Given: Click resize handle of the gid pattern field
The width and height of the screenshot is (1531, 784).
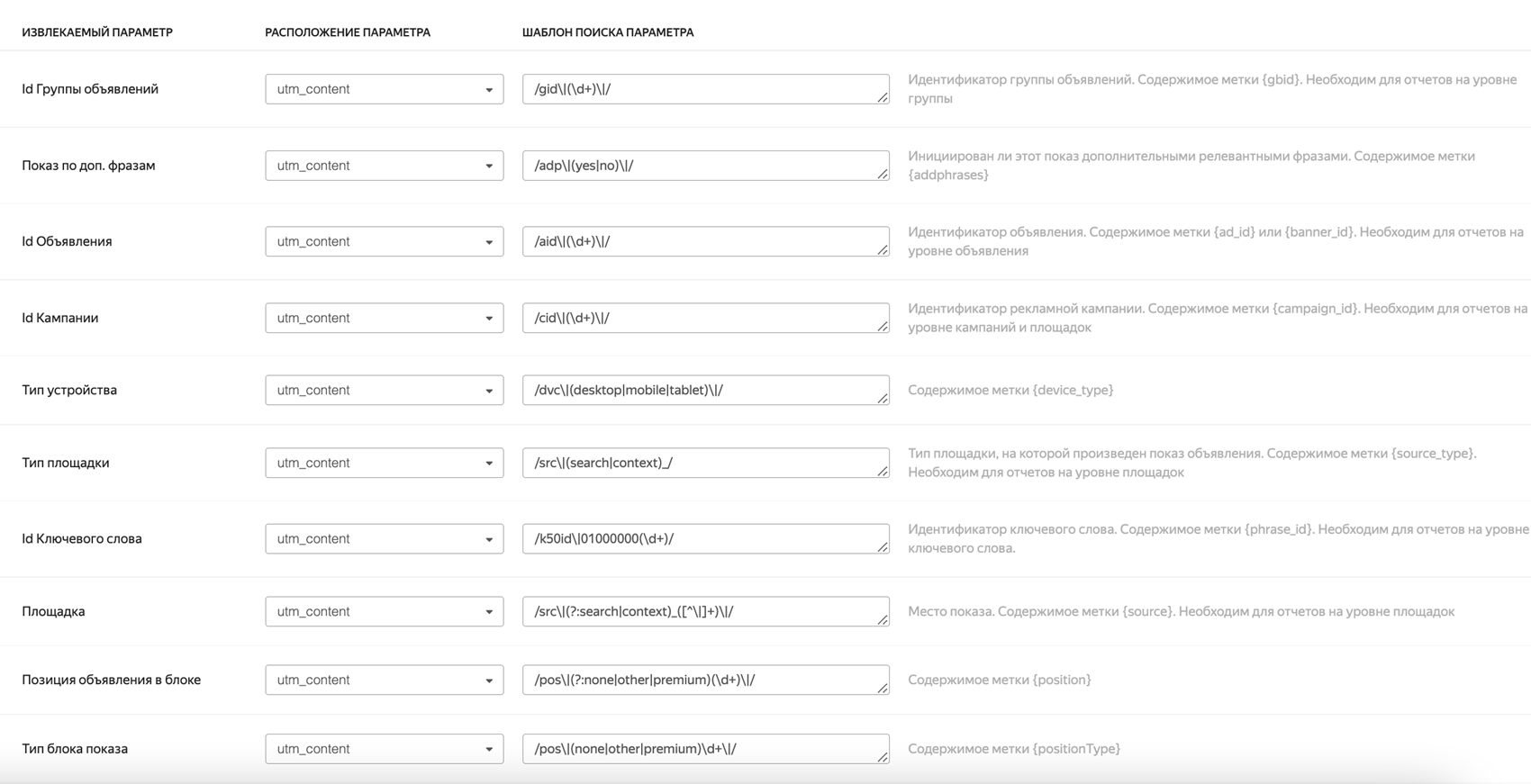Looking at the screenshot, I should coord(883,97).
